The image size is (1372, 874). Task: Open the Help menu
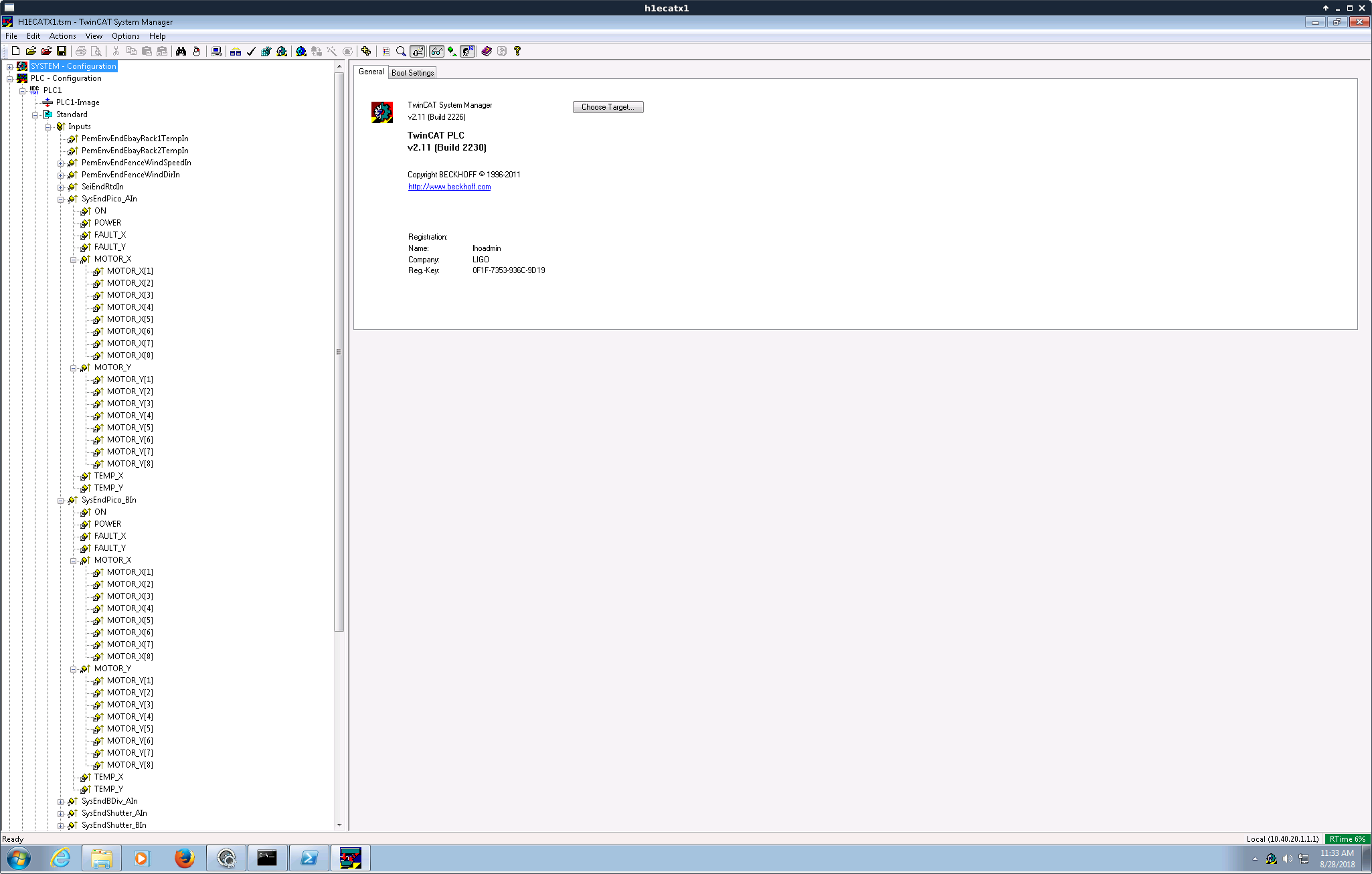pos(157,36)
